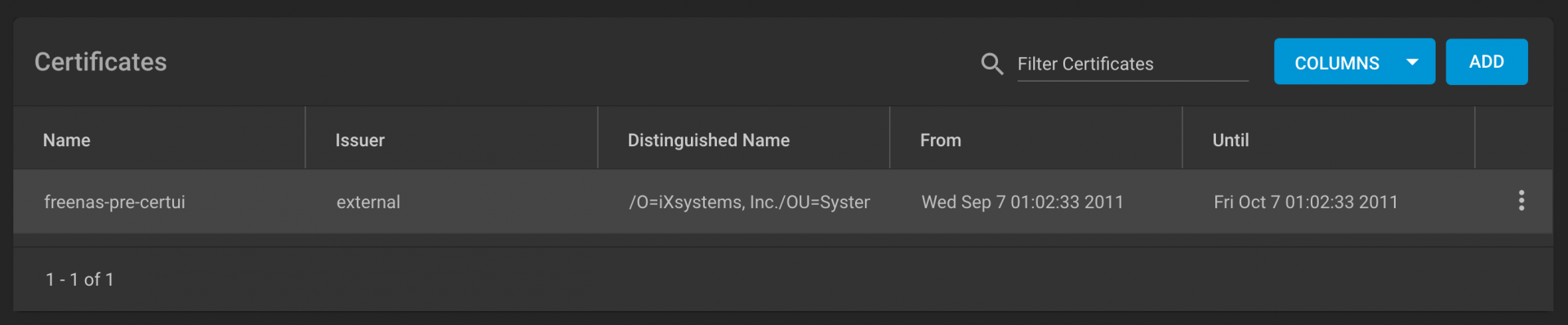Image resolution: width=1568 pixels, height=325 pixels.
Task: Click the 1 - 1 of 1 pagination text
Action: click(80, 279)
